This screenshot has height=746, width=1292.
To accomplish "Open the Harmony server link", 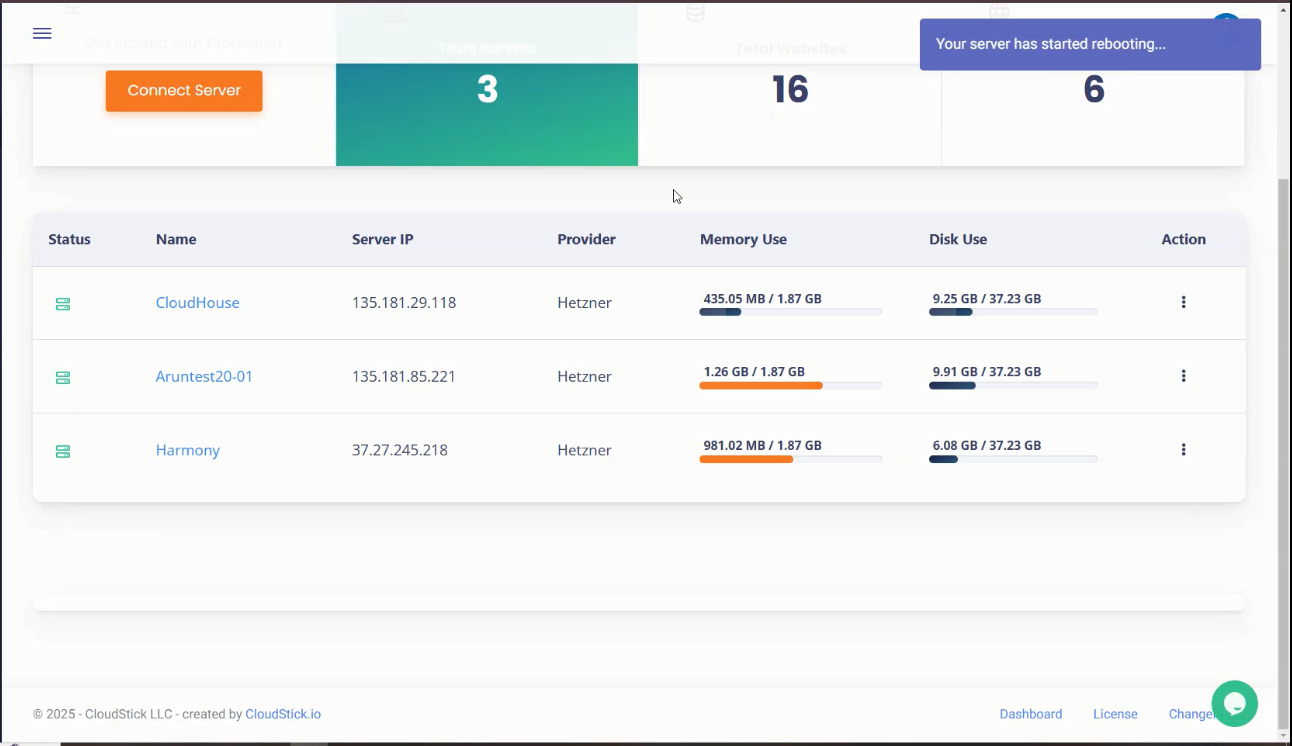I will 187,451.
